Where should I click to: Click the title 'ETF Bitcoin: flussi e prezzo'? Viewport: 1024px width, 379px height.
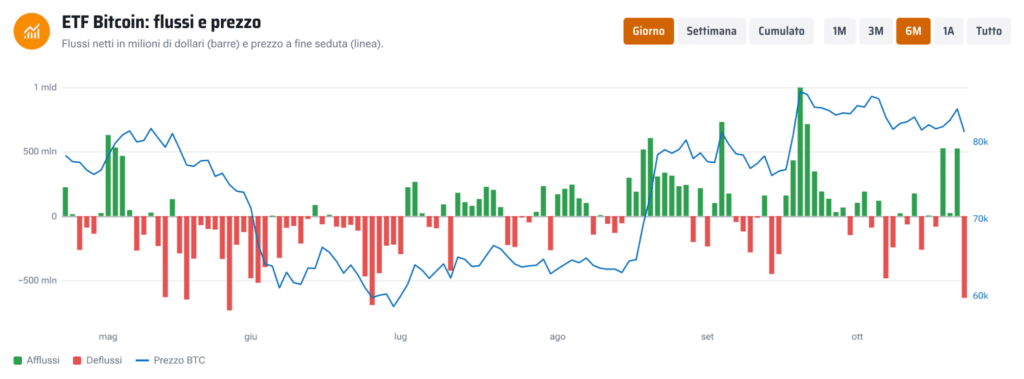coord(161,22)
